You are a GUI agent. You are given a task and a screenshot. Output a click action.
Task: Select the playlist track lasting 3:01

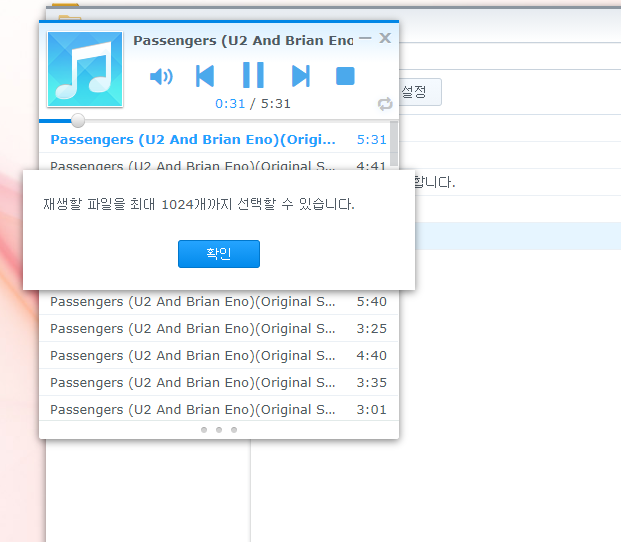[218, 409]
